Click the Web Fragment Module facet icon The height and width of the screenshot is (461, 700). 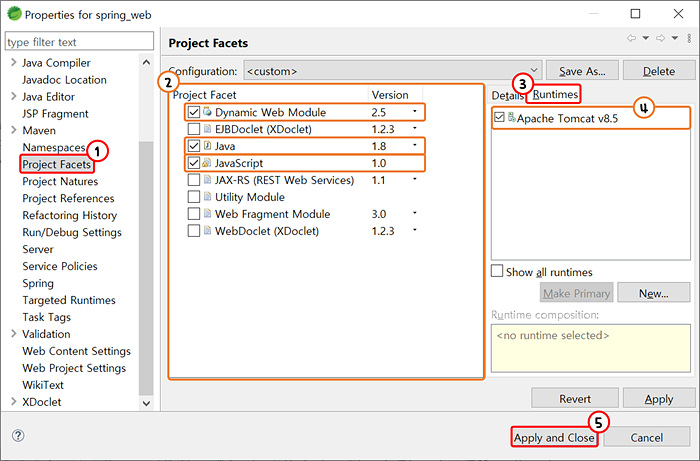pyautogui.click(x=207, y=213)
